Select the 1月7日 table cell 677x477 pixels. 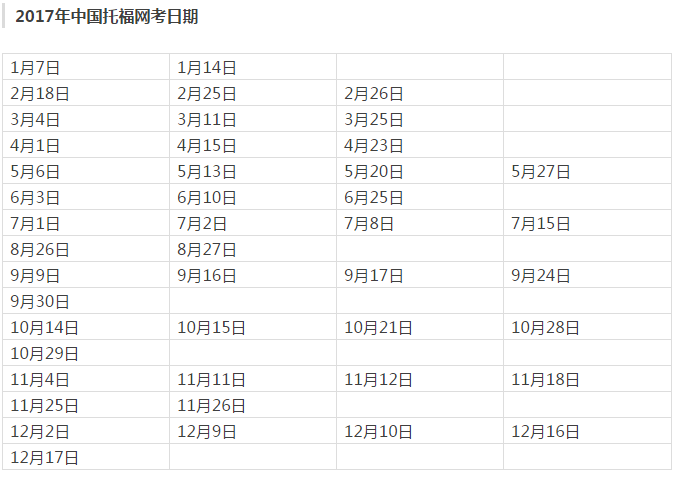(x=86, y=67)
